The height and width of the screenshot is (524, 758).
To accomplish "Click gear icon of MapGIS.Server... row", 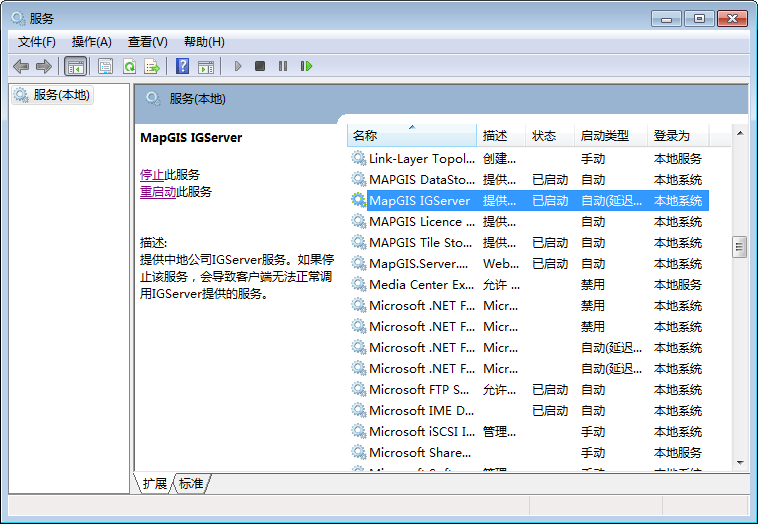I will point(358,263).
